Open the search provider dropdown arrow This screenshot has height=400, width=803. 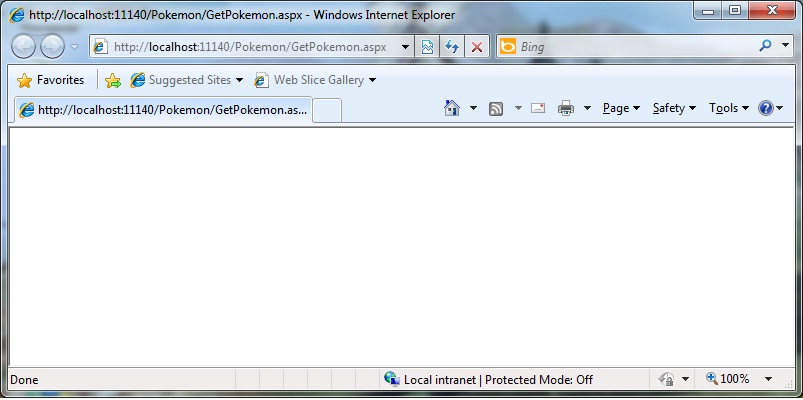coord(786,46)
